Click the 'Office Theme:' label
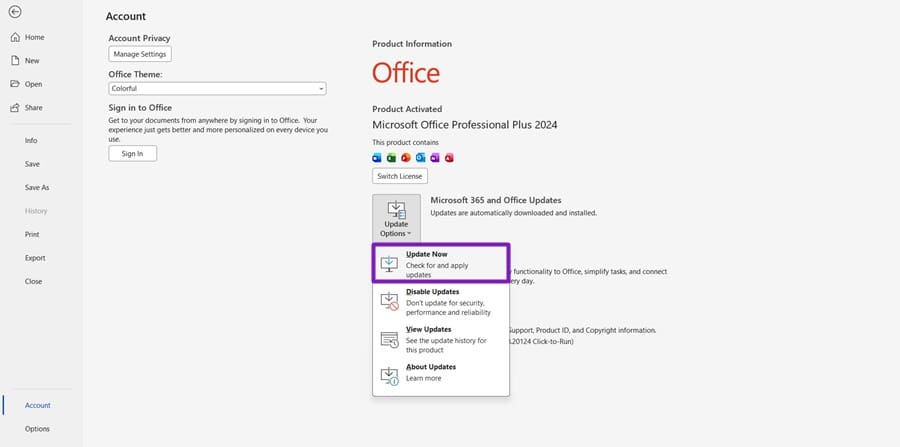 [x=135, y=75]
